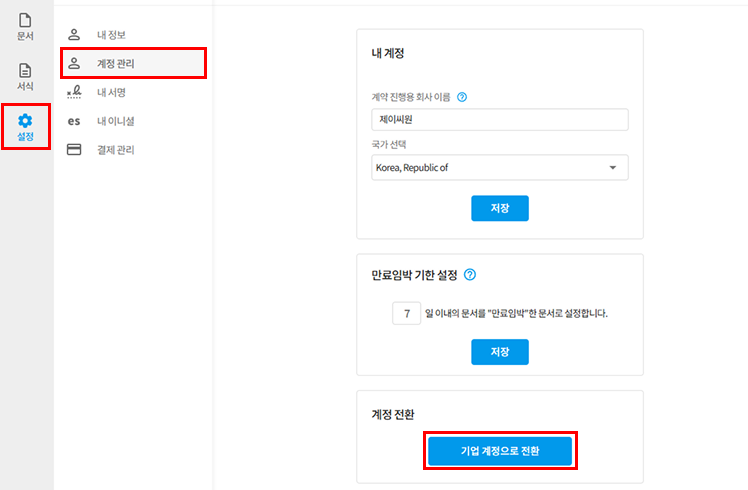The height and width of the screenshot is (490, 748).
Task: Go to 내 정보 menu item
Action: click(111, 35)
